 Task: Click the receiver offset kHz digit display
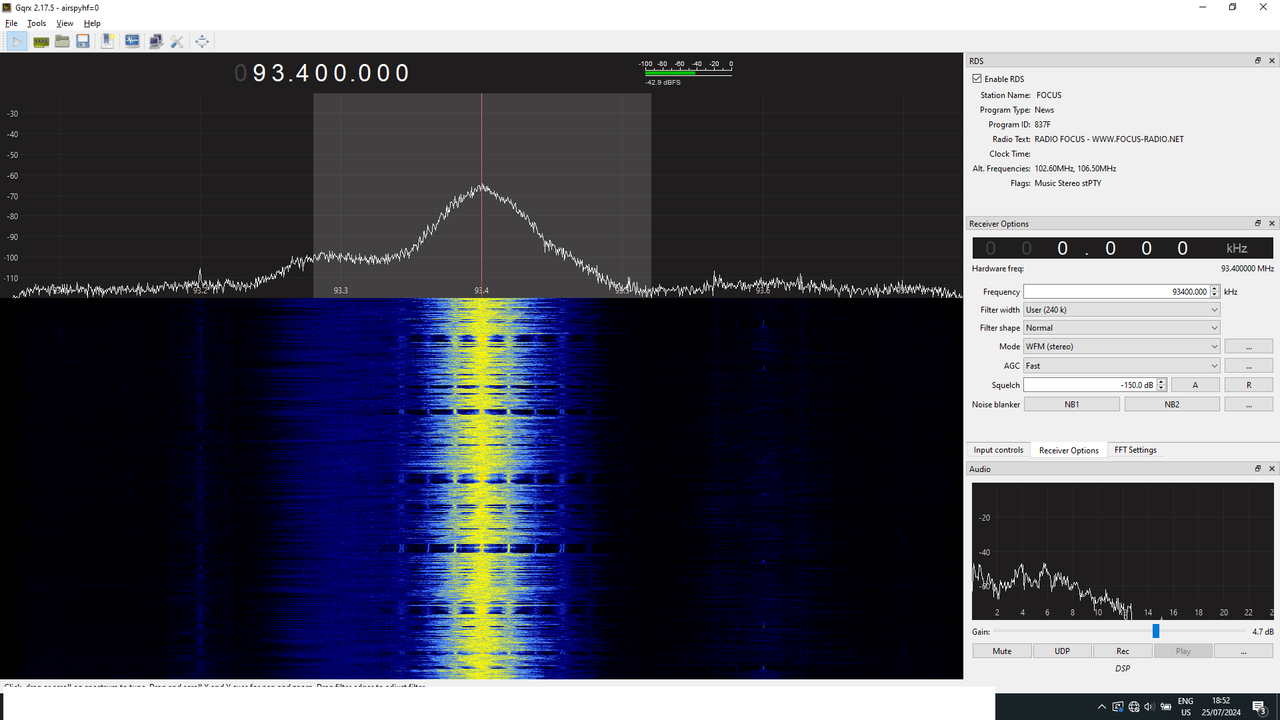click(x=1122, y=248)
